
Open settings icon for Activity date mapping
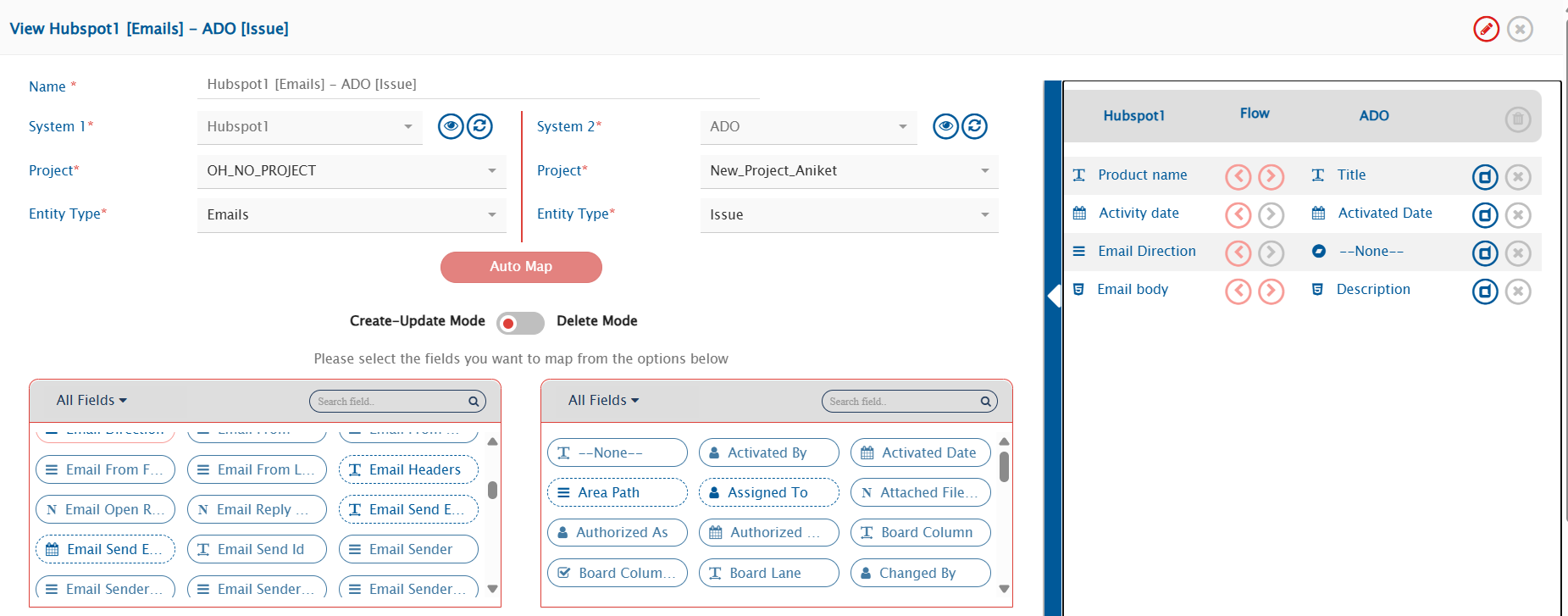1484,215
